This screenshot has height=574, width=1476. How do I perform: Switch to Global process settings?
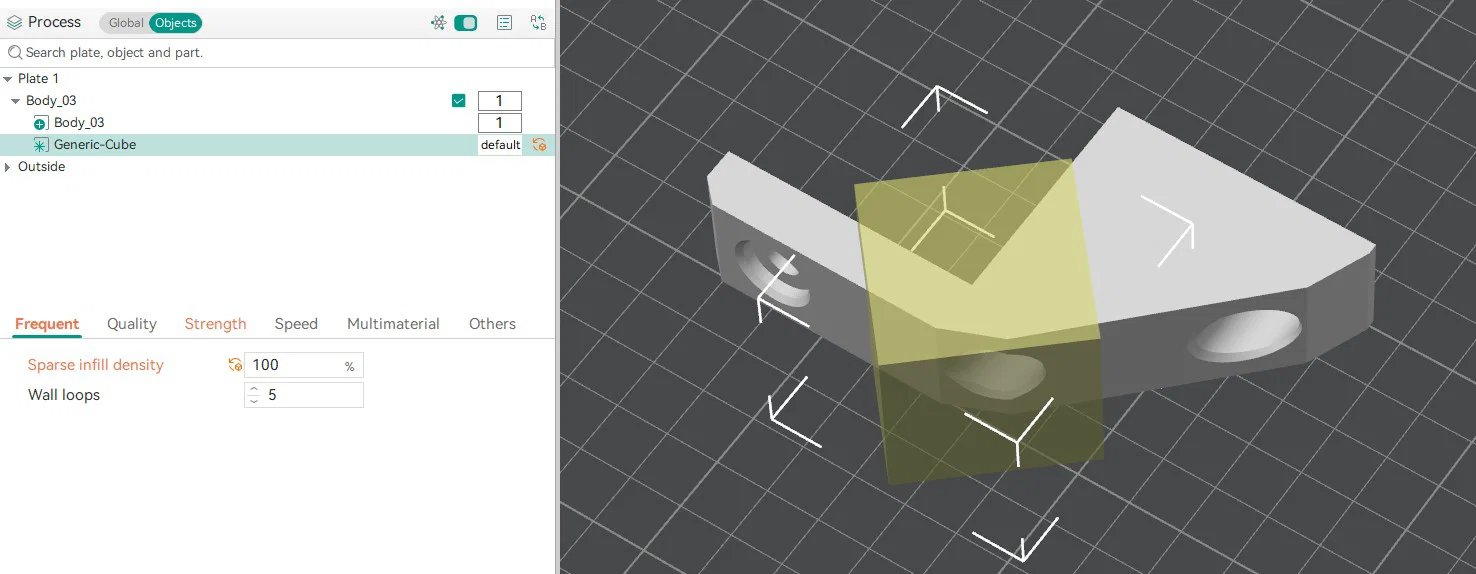click(x=126, y=23)
